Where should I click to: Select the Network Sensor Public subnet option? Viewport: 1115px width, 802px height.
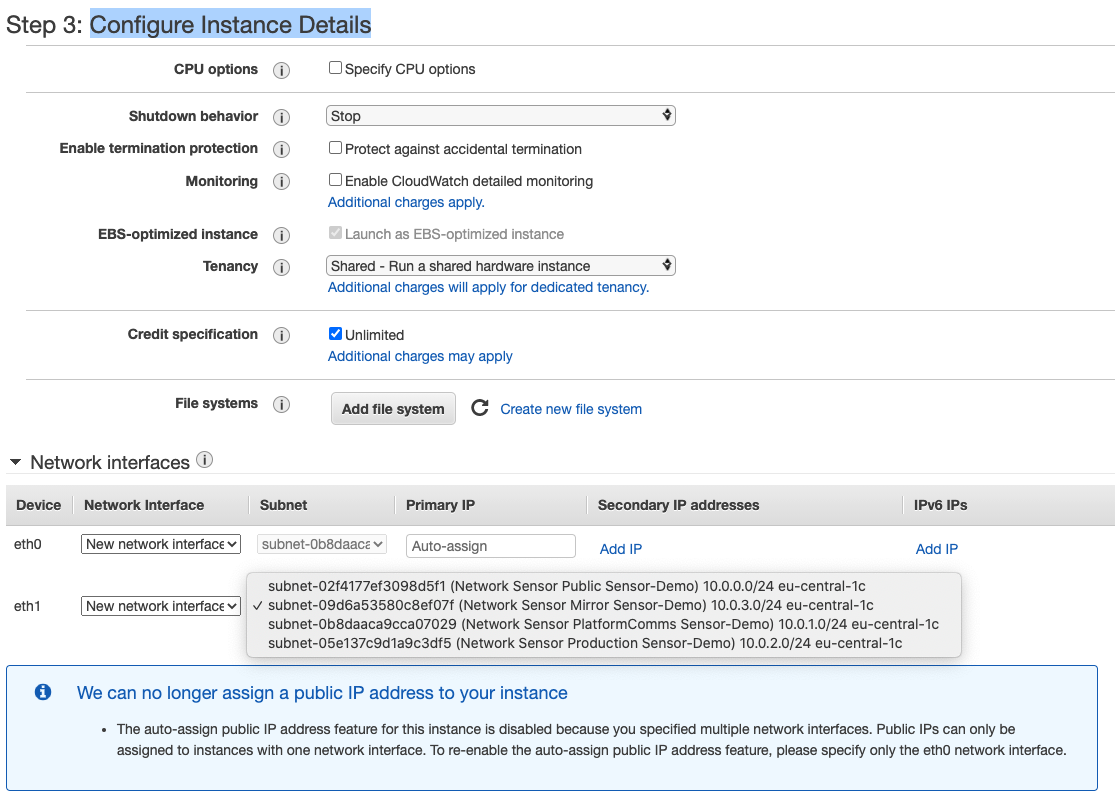coord(566,586)
